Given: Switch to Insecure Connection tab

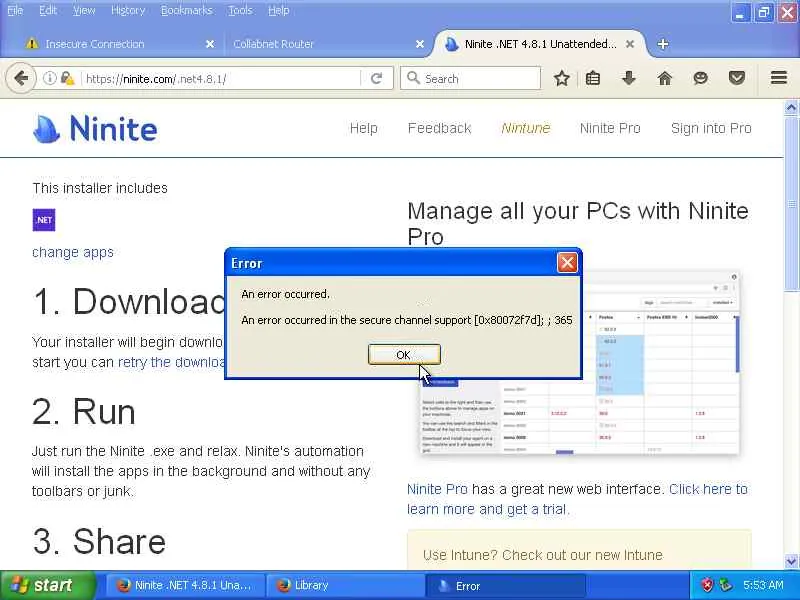Looking at the screenshot, I should (95, 44).
